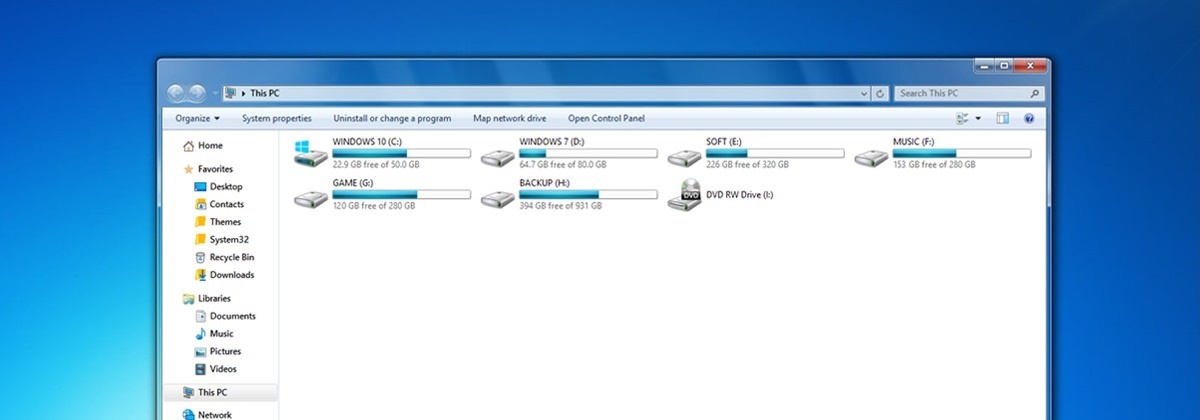1200x420 pixels.
Task: Open System32 folder in Favorites
Action: pyautogui.click(x=221, y=240)
